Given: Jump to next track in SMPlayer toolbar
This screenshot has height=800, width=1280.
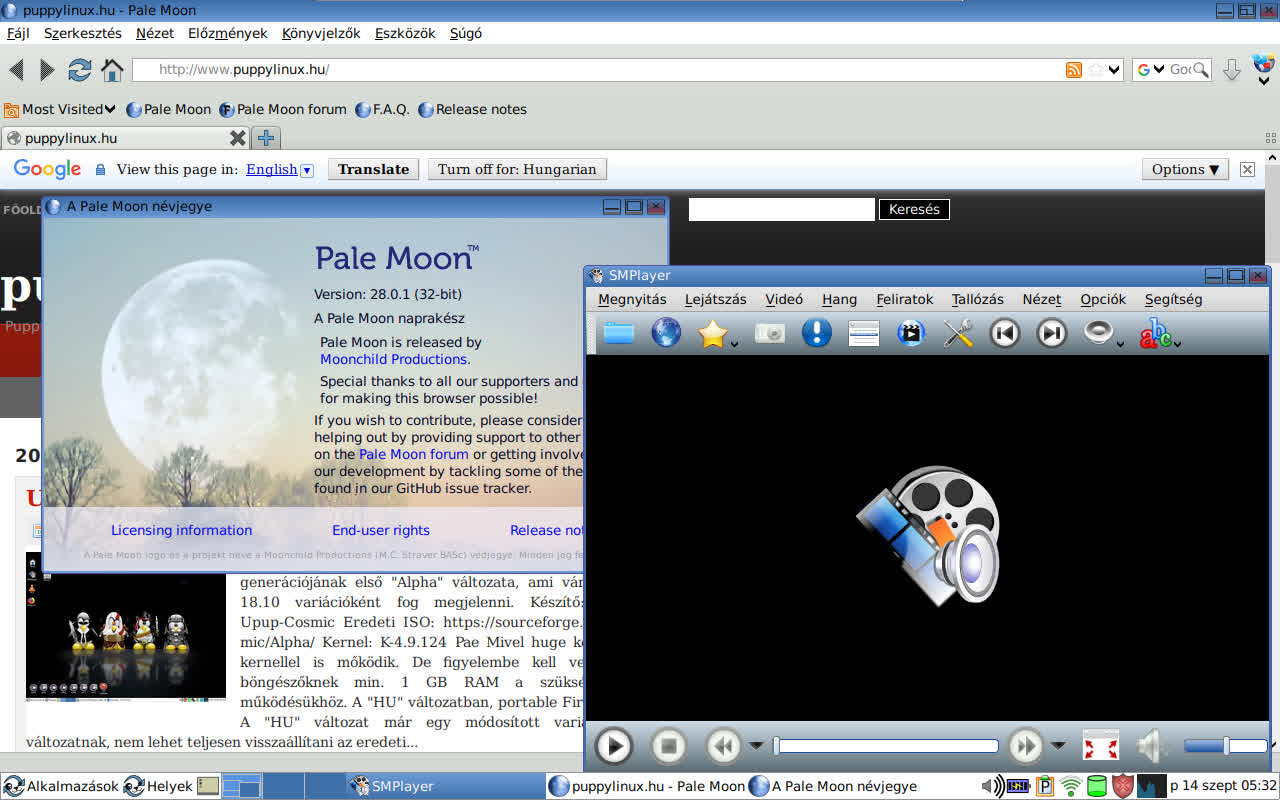Looking at the screenshot, I should (x=1052, y=333).
